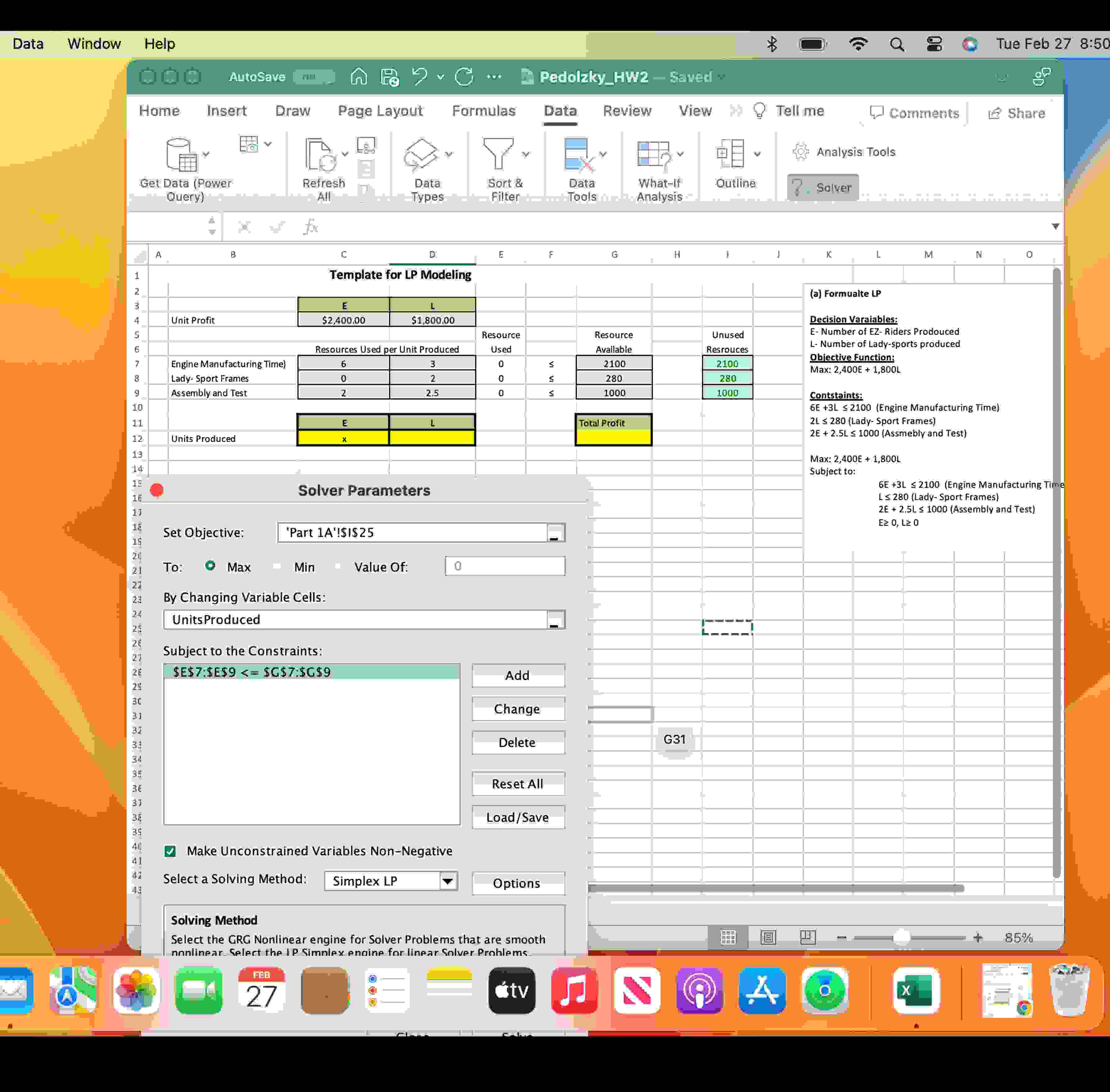Click the Analysis Tools gear icon
Screen dimensions: 1110x1092
coord(801,152)
